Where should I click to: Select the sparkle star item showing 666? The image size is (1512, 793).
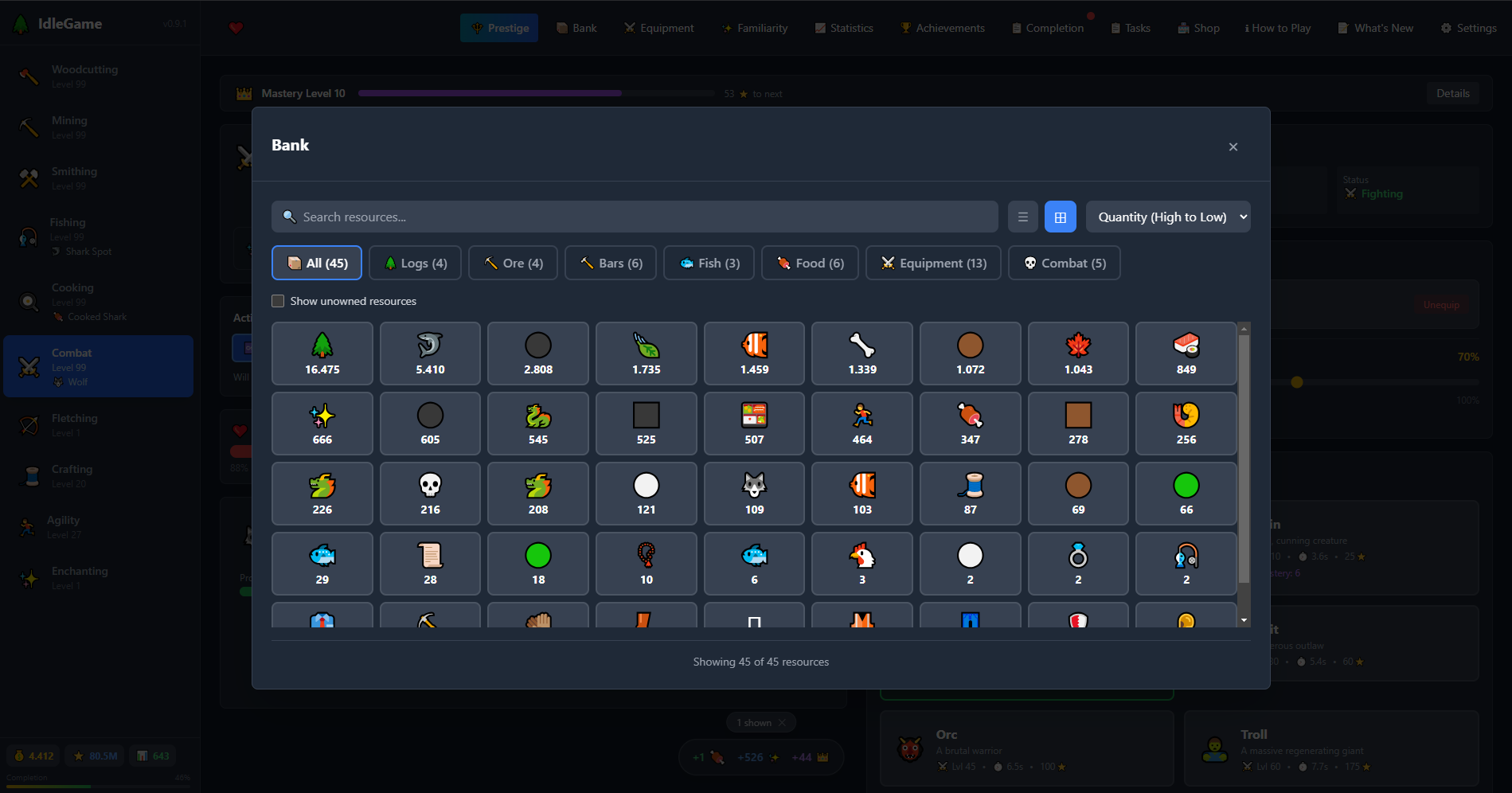coord(322,424)
